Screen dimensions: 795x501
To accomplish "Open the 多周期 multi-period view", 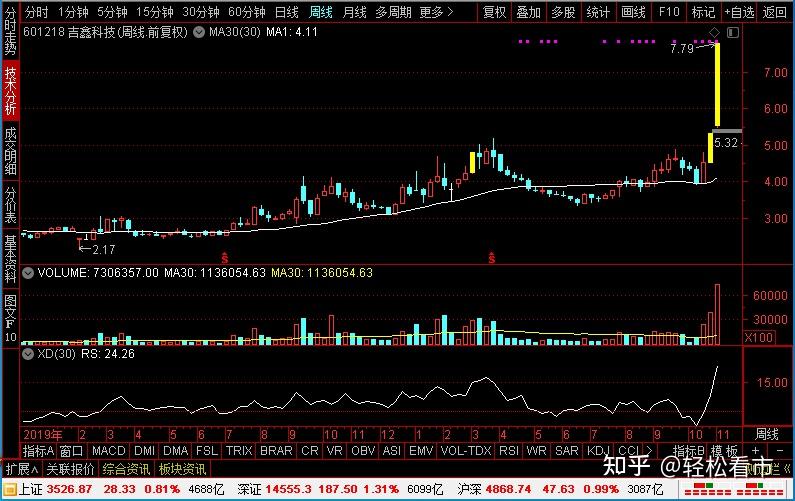I will [393, 12].
